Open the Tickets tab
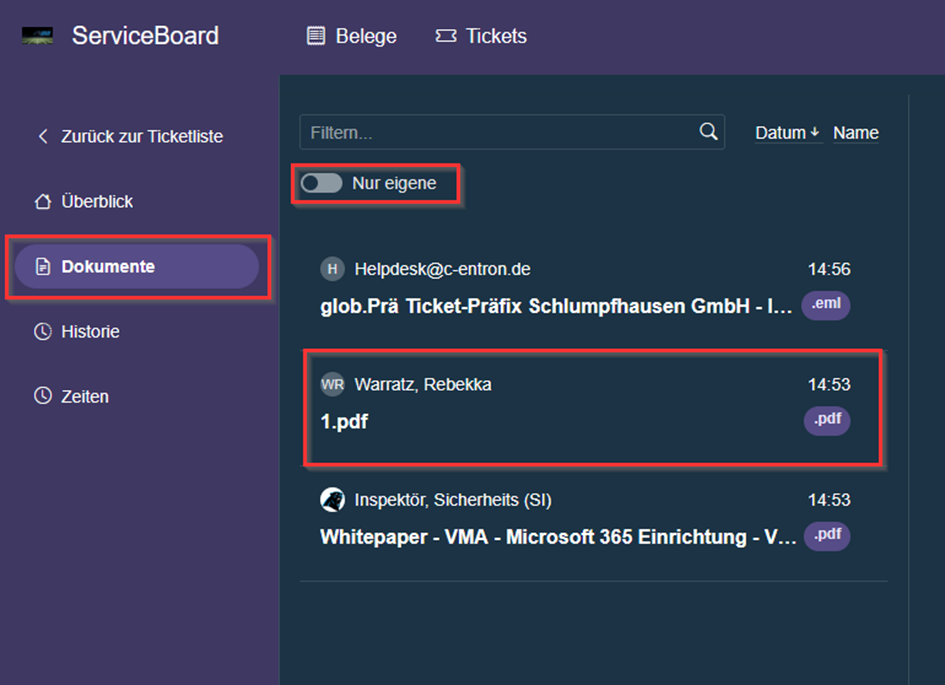945x685 pixels. coord(481,36)
